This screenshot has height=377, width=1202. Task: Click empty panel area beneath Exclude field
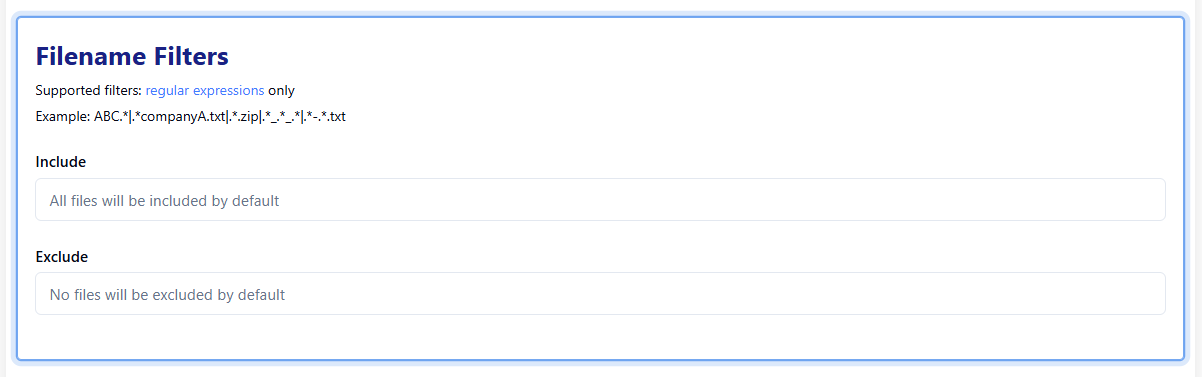[600, 337]
